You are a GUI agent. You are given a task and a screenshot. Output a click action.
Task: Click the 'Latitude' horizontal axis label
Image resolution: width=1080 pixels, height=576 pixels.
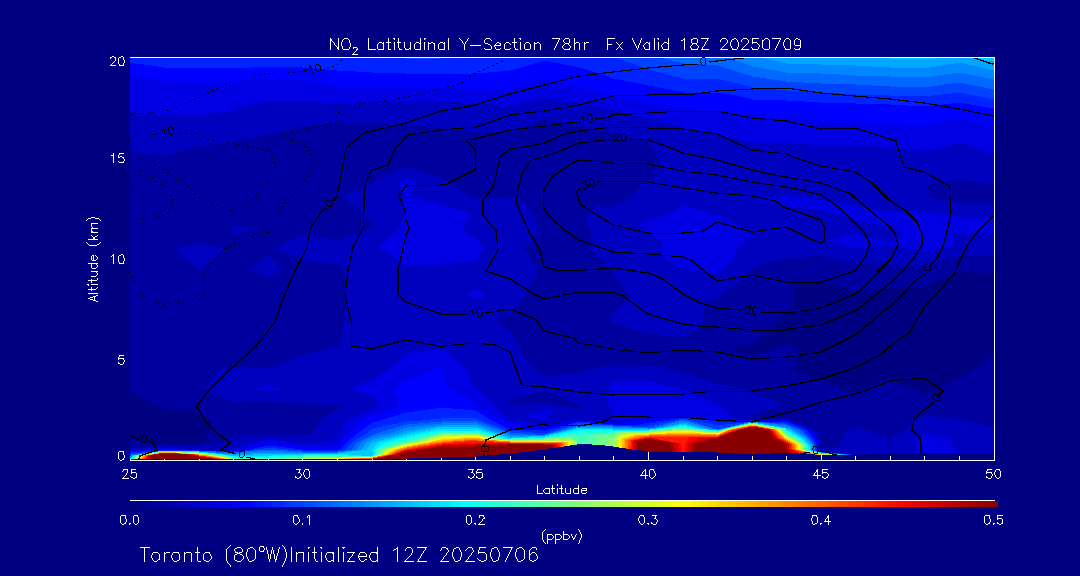[562, 490]
